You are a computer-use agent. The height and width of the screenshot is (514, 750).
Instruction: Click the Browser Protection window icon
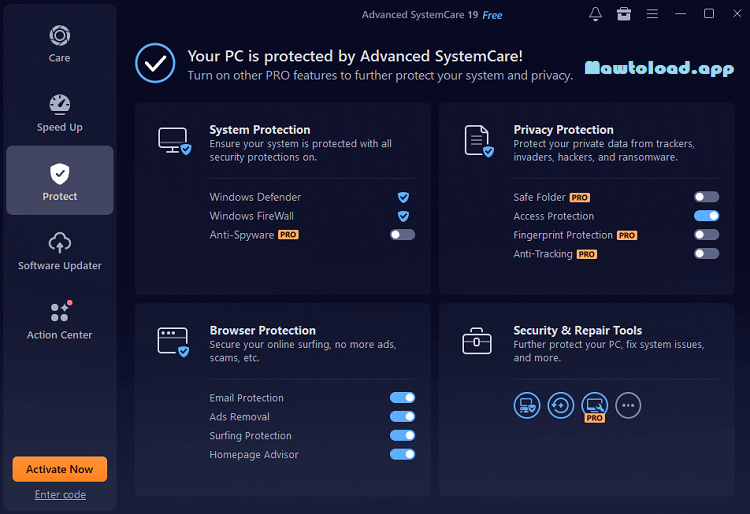click(173, 342)
